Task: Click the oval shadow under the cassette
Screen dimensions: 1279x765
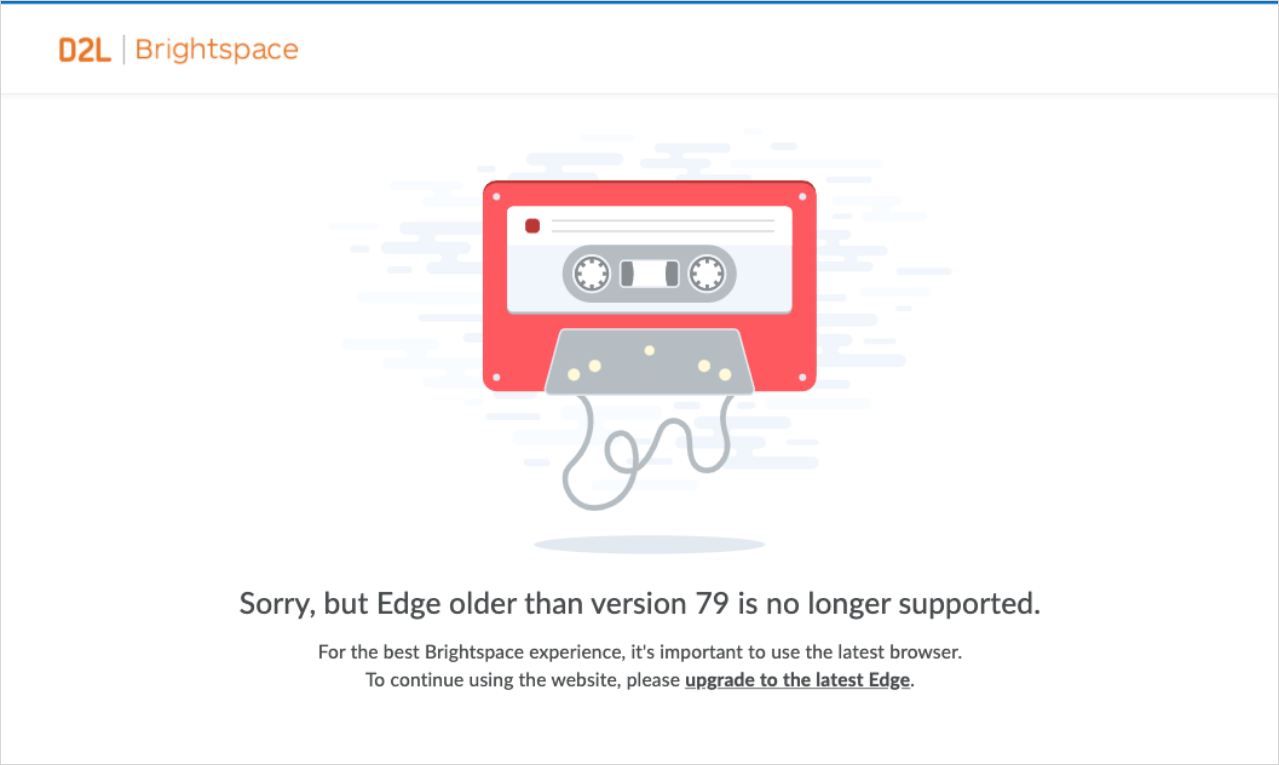Action: [x=649, y=545]
